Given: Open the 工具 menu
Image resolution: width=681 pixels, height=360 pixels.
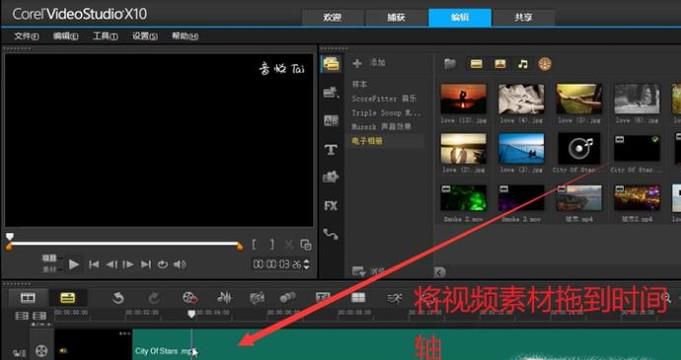Looking at the screenshot, I should (105, 36).
